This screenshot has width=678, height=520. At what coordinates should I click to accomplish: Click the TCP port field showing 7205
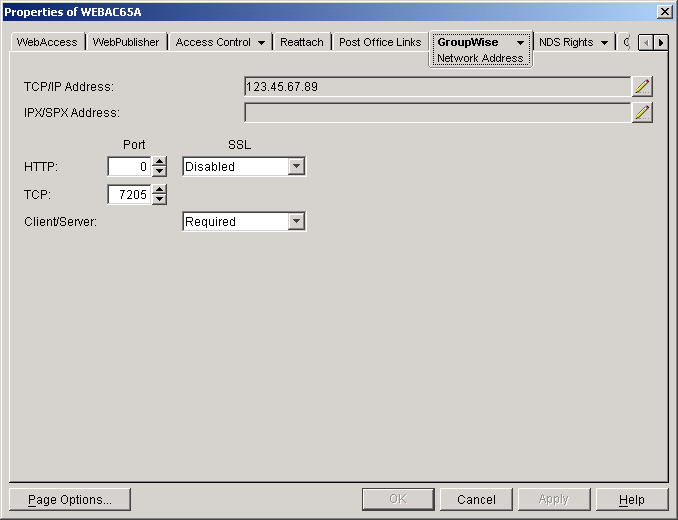[129, 195]
